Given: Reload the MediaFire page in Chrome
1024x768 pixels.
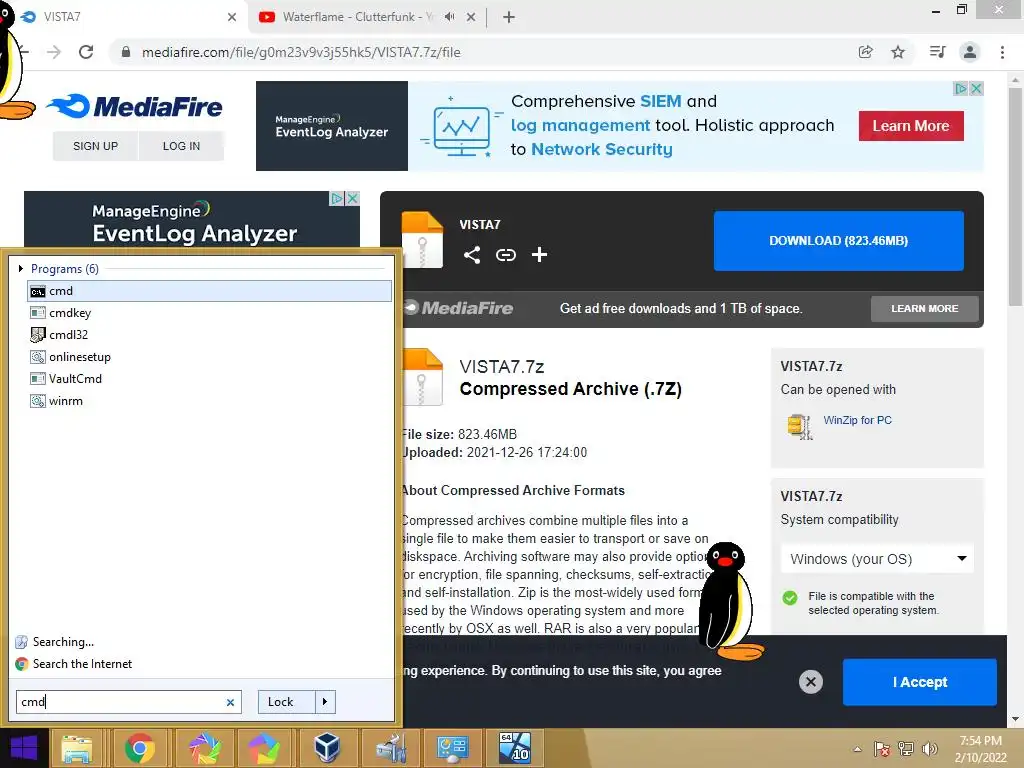Looking at the screenshot, I should pos(86,52).
